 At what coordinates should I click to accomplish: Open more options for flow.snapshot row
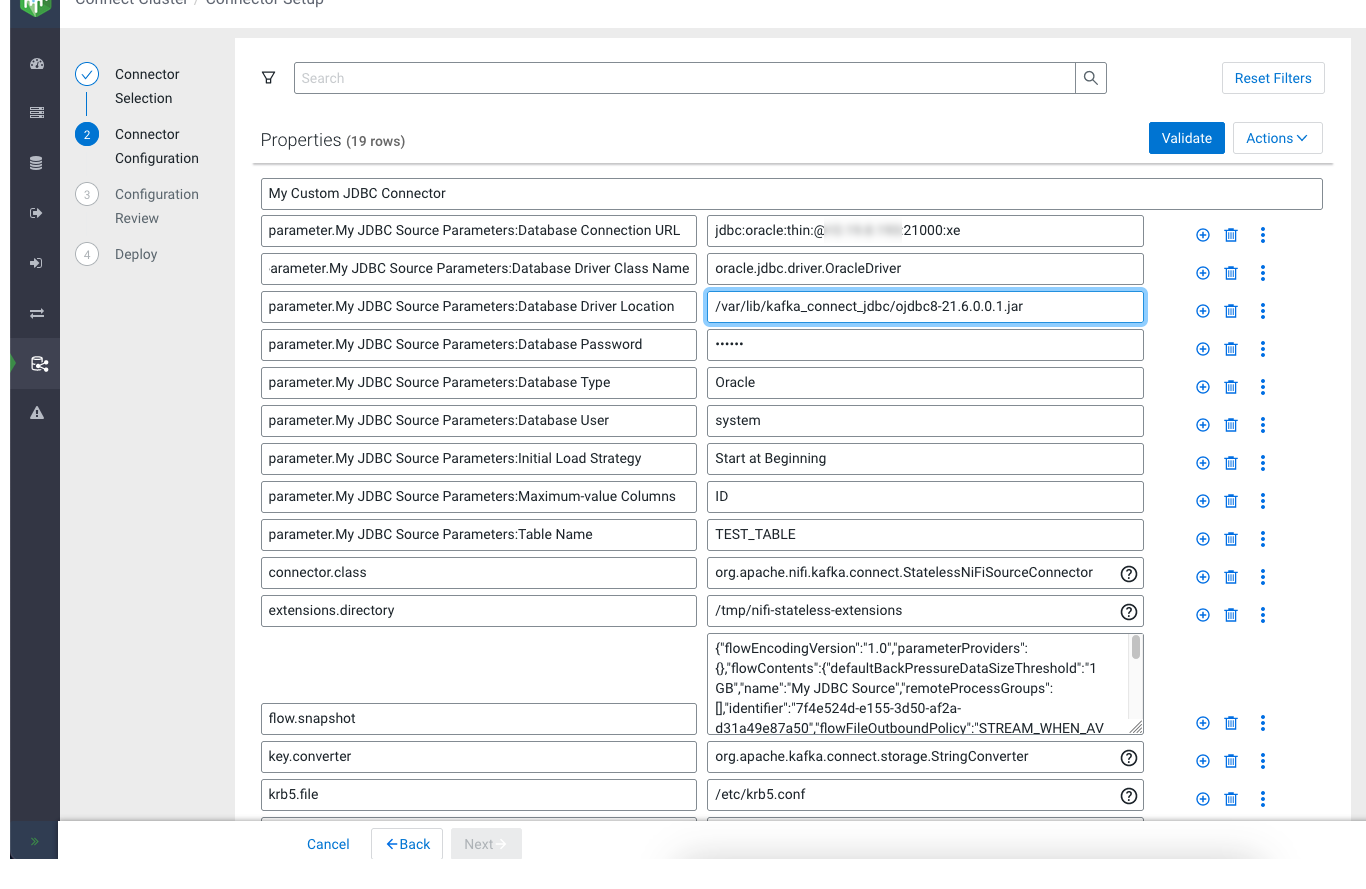click(1263, 723)
